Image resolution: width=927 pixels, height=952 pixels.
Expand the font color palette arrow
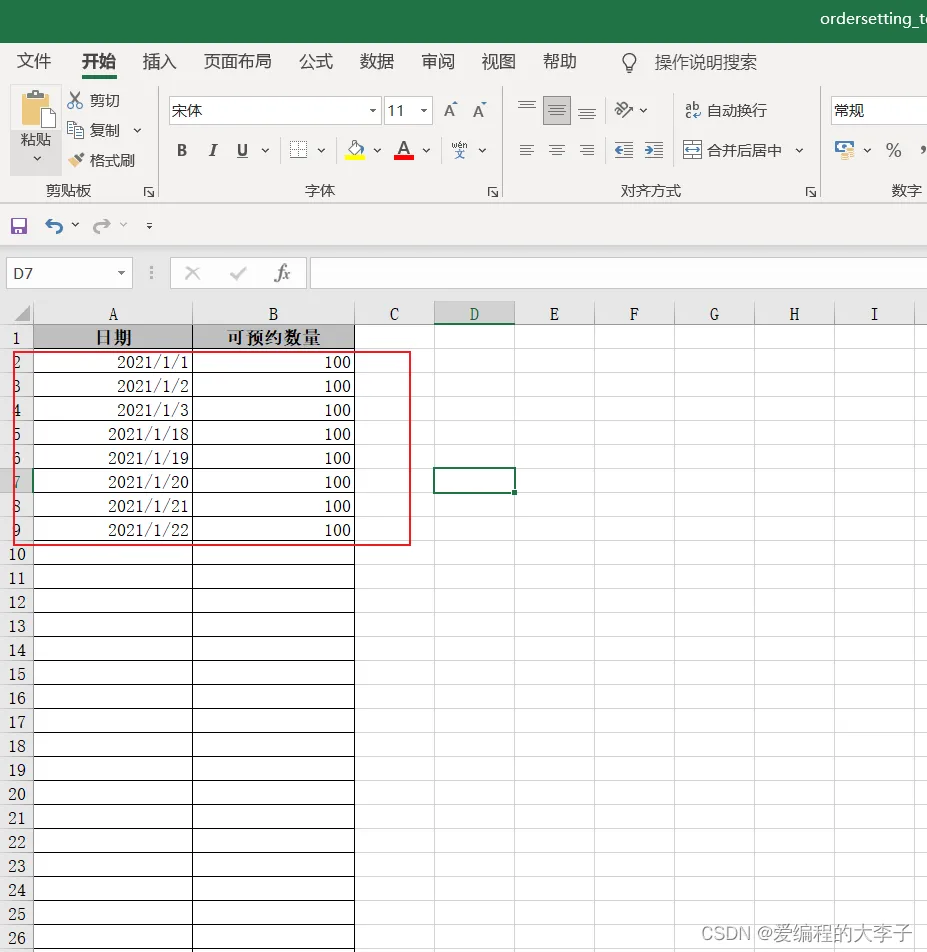coord(426,150)
